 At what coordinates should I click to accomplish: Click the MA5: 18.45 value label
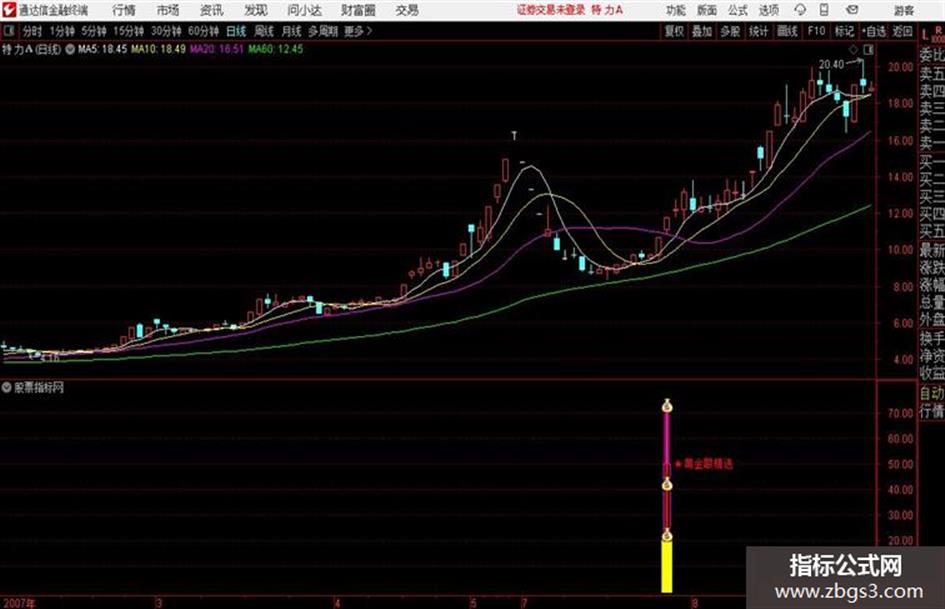tap(102, 49)
